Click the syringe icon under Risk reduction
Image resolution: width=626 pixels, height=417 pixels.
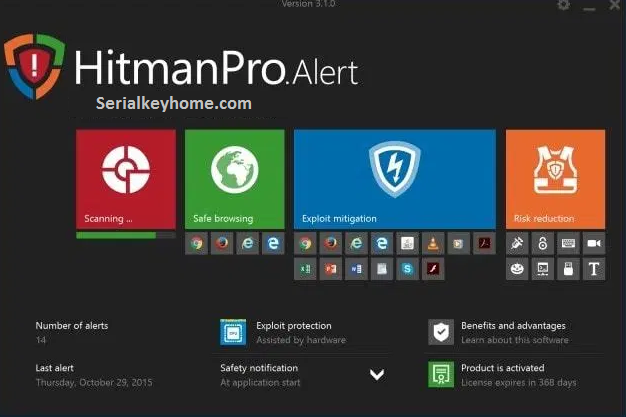point(517,243)
